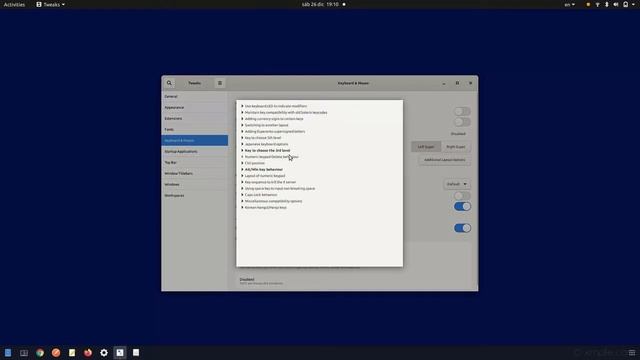Go to Fonts in Tweaks sidebar

pyautogui.click(x=194, y=130)
